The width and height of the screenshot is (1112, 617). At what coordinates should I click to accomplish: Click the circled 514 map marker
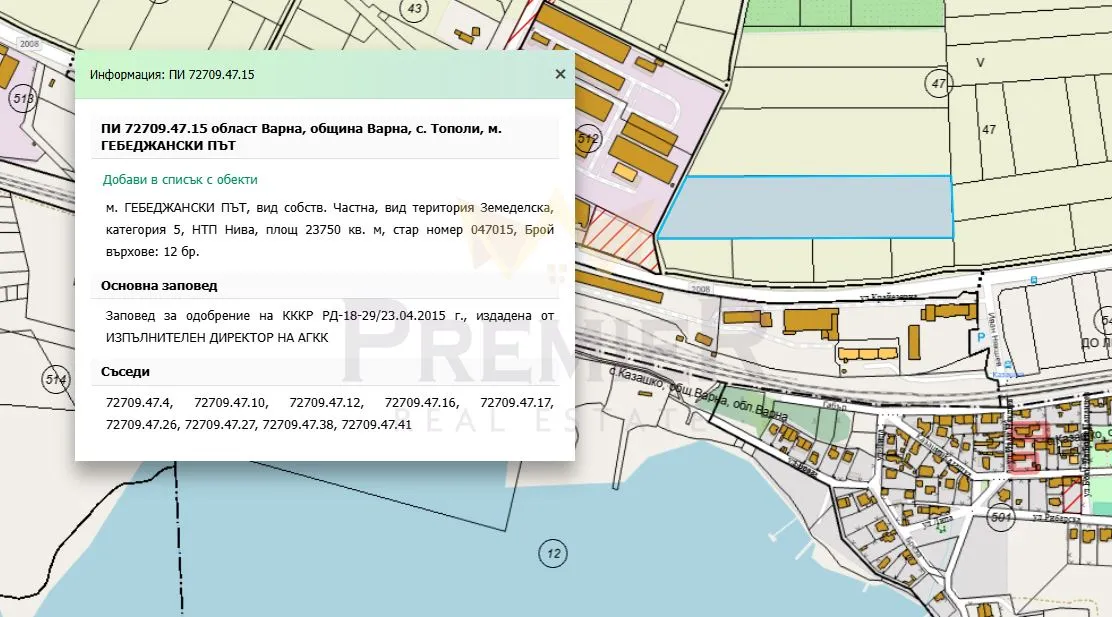(x=55, y=380)
